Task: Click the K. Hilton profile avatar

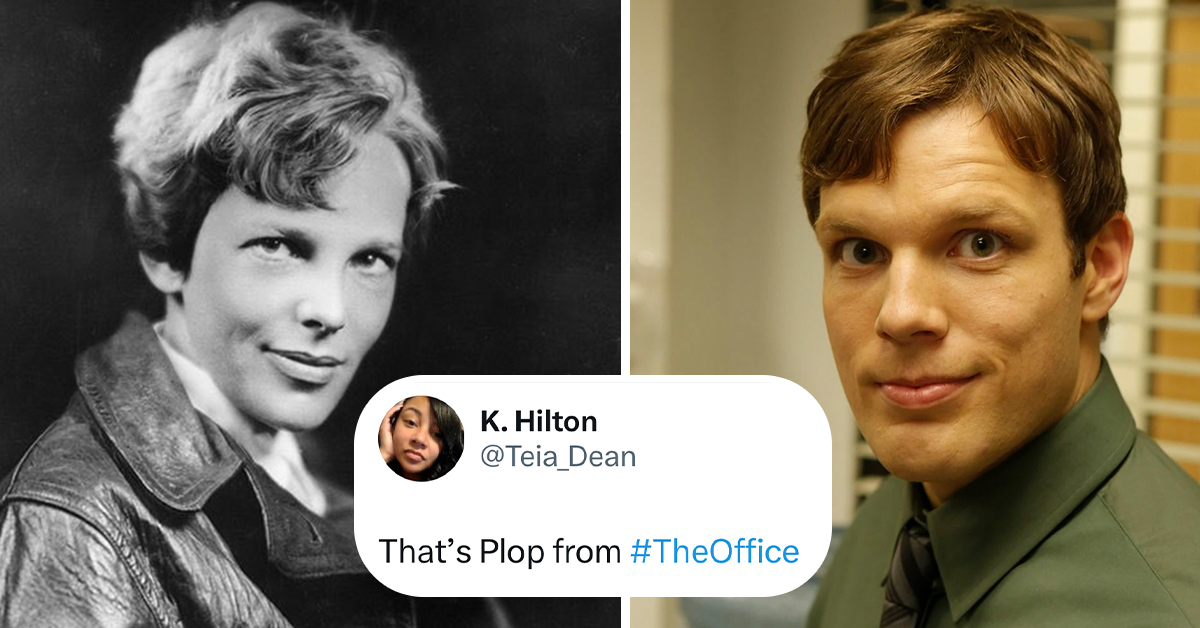Action: coord(420,439)
